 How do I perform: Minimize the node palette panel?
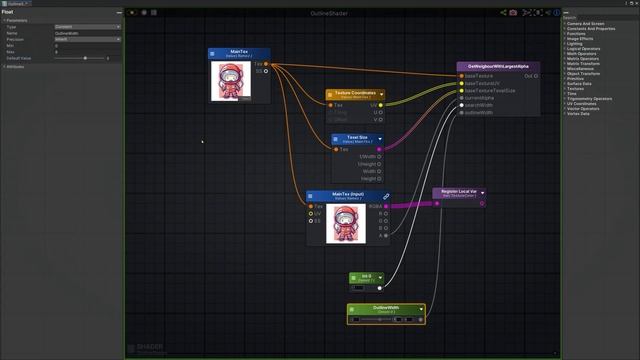point(566,13)
